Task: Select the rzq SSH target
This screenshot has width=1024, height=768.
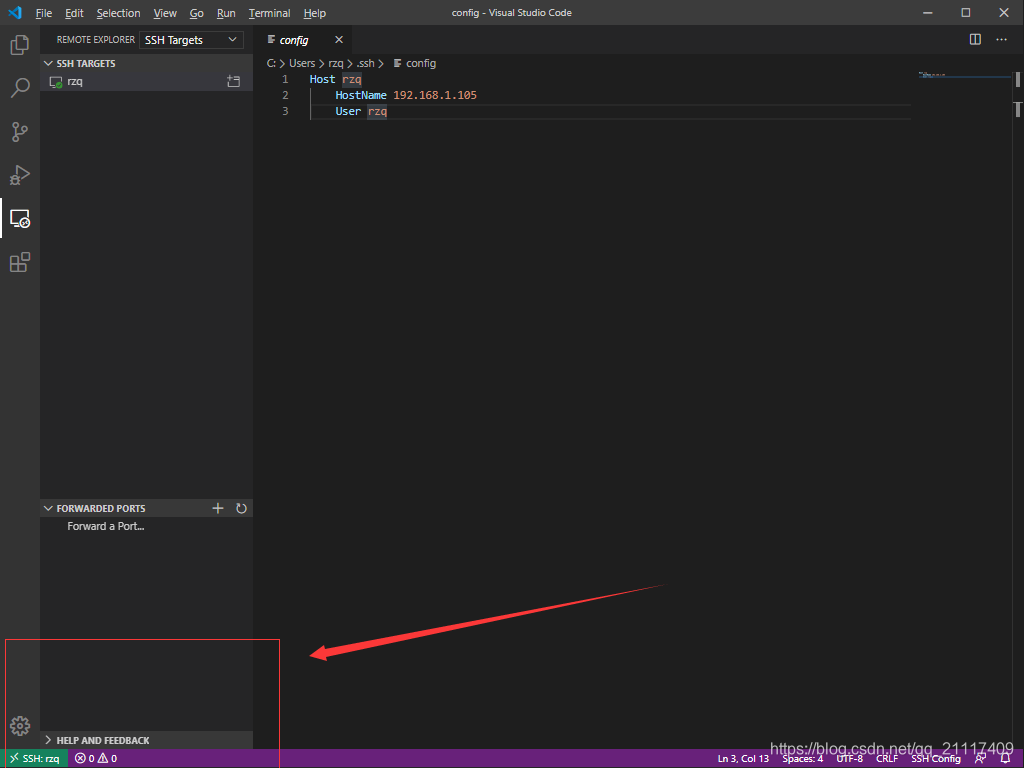Action: pos(146,82)
